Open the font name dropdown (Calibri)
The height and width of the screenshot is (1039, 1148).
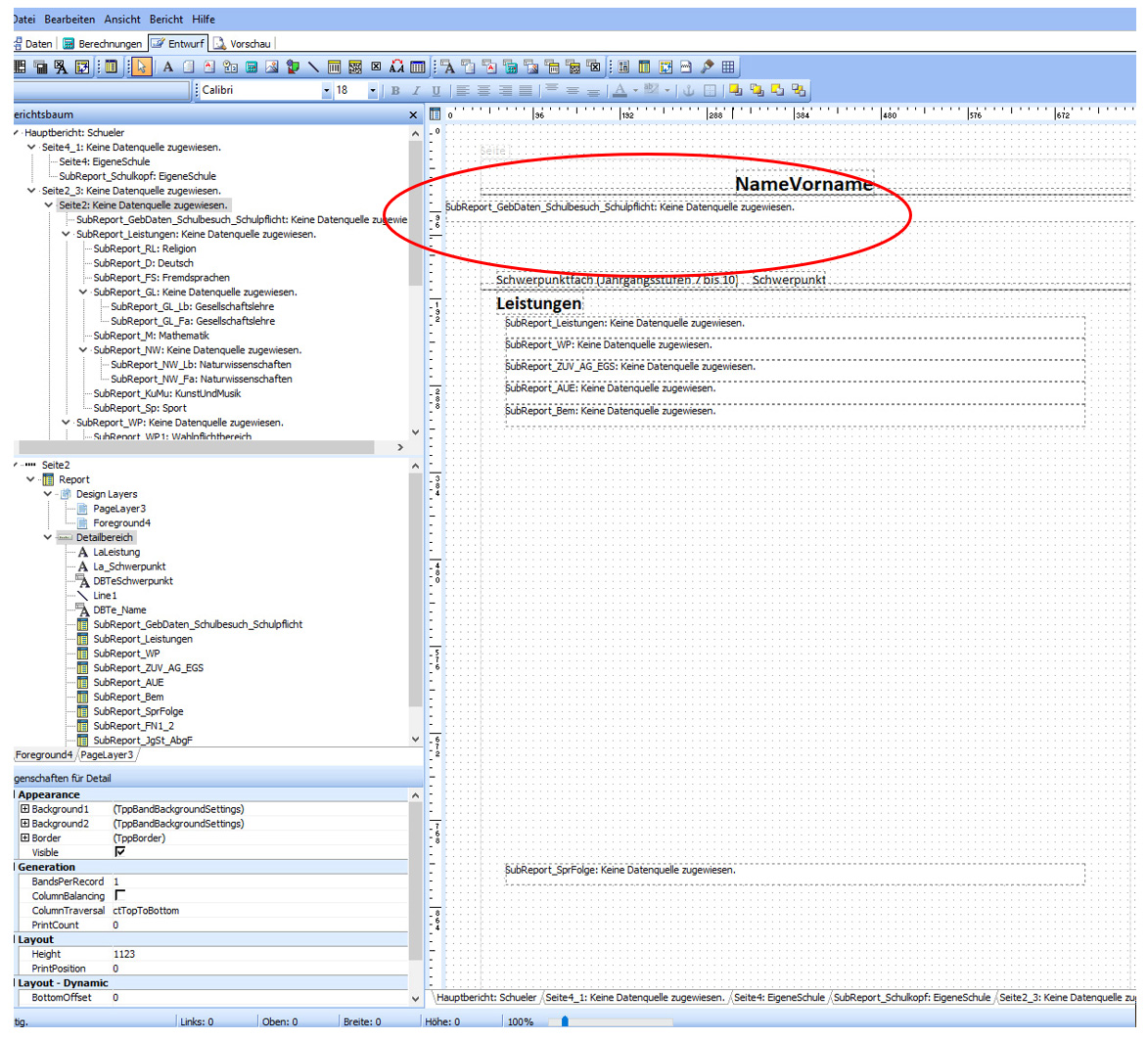pyautogui.click(x=327, y=91)
